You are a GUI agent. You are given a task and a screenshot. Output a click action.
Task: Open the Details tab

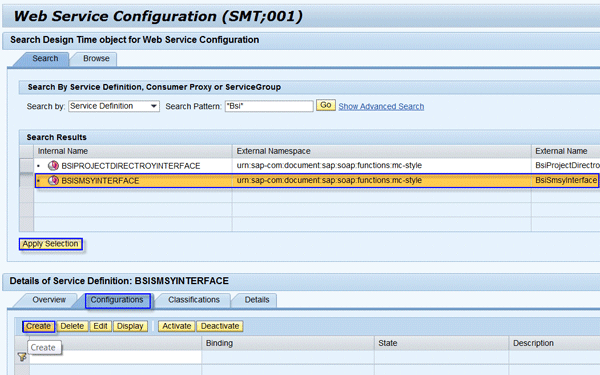(257, 300)
